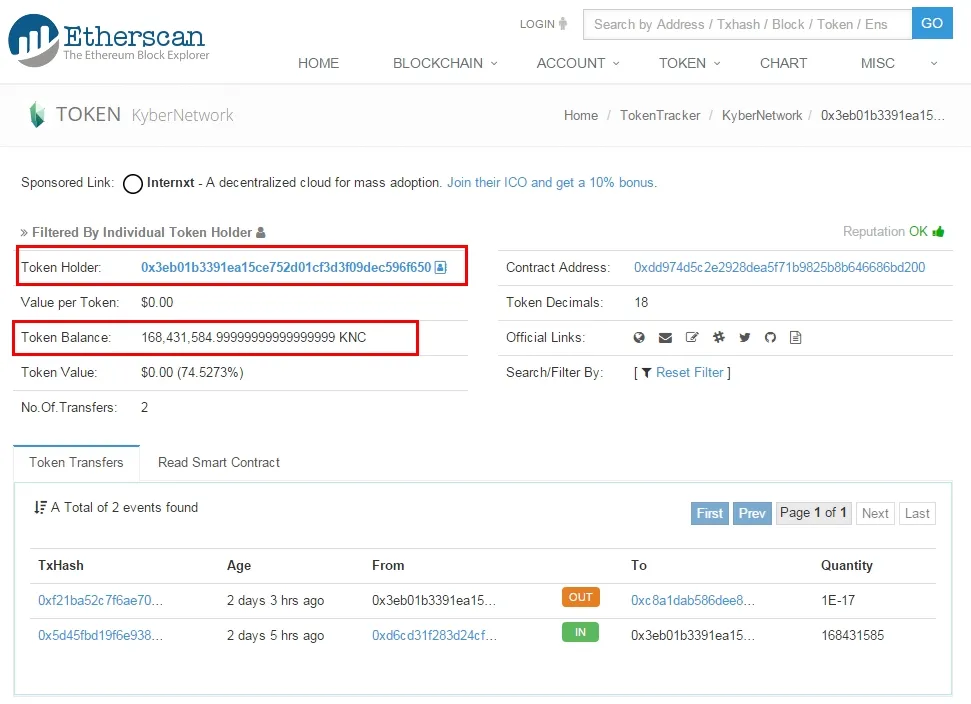
Task: Expand the MISC menu chevron
Action: click(934, 63)
